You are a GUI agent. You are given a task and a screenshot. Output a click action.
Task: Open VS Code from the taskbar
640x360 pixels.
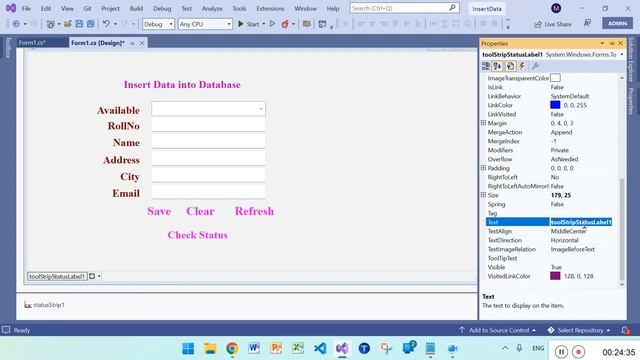pyautogui.click(x=320, y=348)
